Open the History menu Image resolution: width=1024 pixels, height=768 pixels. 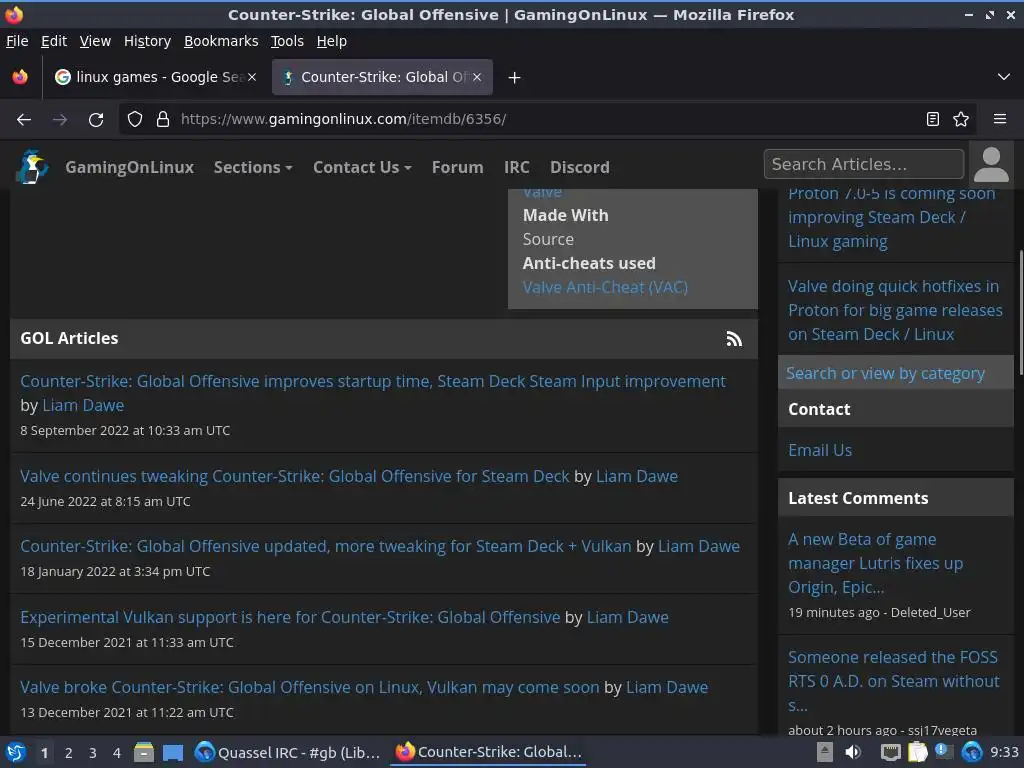(147, 41)
